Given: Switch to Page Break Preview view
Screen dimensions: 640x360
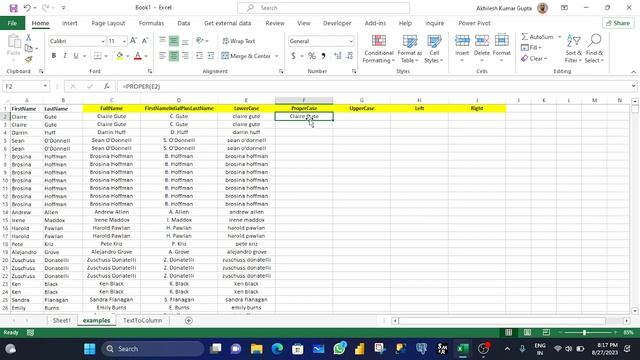Looking at the screenshot, I should click(546, 332).
